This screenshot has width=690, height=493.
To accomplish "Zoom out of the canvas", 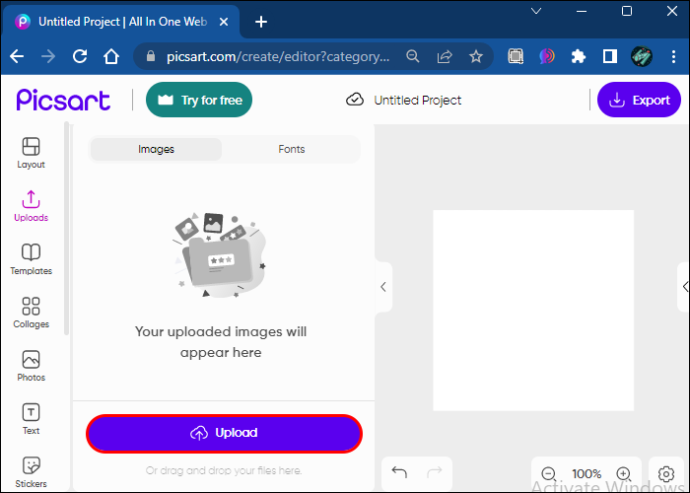I will pos(549,474).
